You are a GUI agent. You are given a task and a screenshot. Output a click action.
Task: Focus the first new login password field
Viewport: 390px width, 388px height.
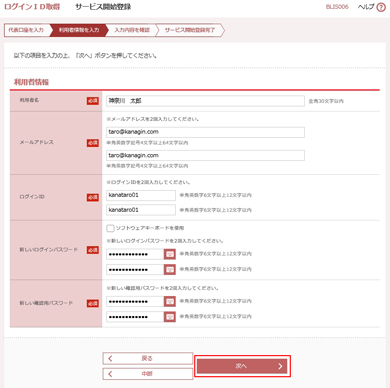coord(135,254)
